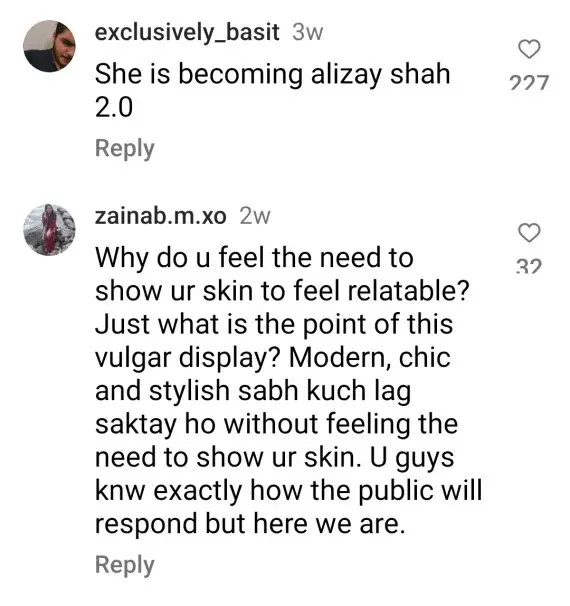View the 227 likes count
The width and height of the screenshot is (570, 606).
coord(529,82)
